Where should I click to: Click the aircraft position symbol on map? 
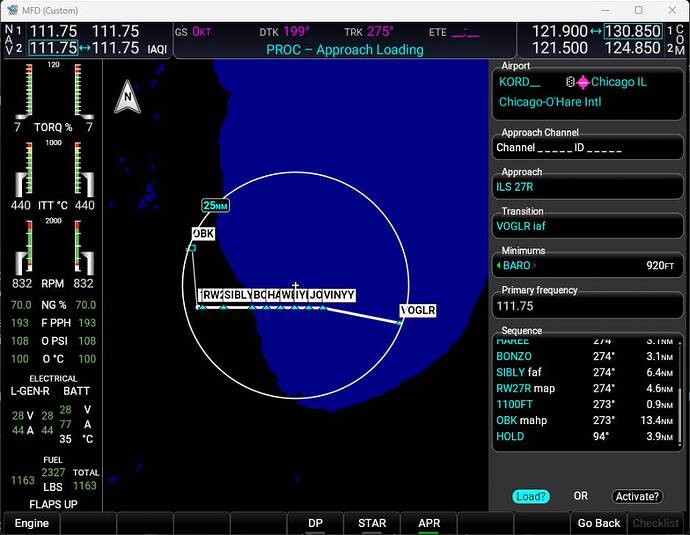(x=296, y=286)
